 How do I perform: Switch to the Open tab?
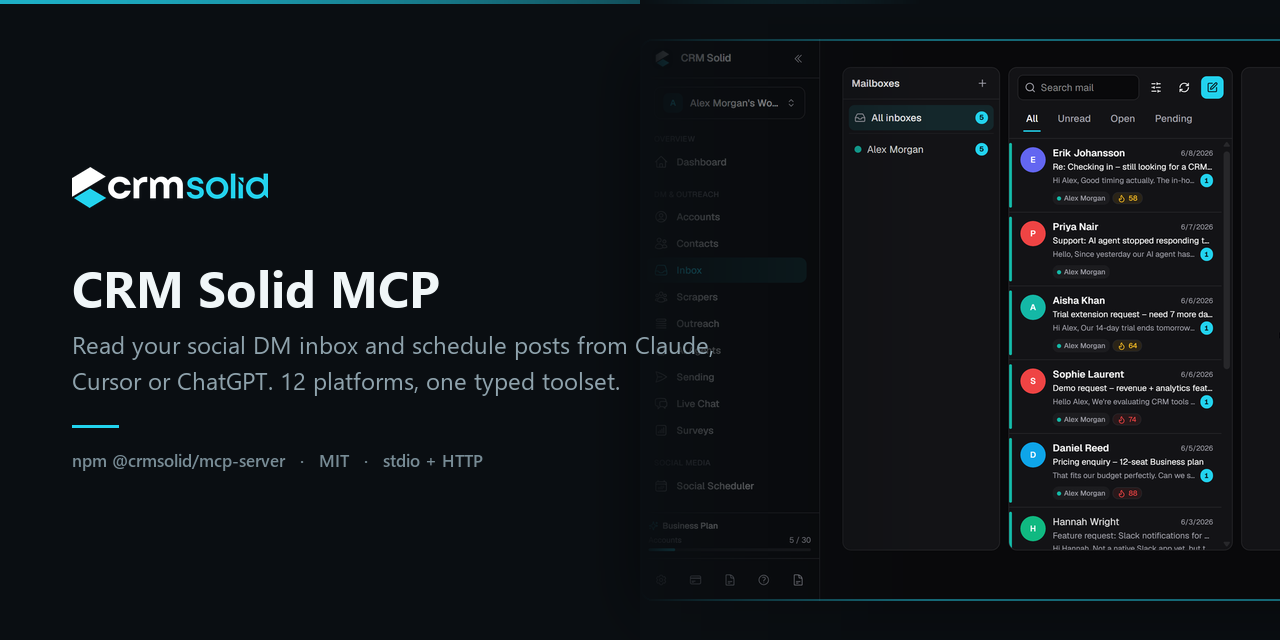pyautogui.click(x=1123, y=119)
